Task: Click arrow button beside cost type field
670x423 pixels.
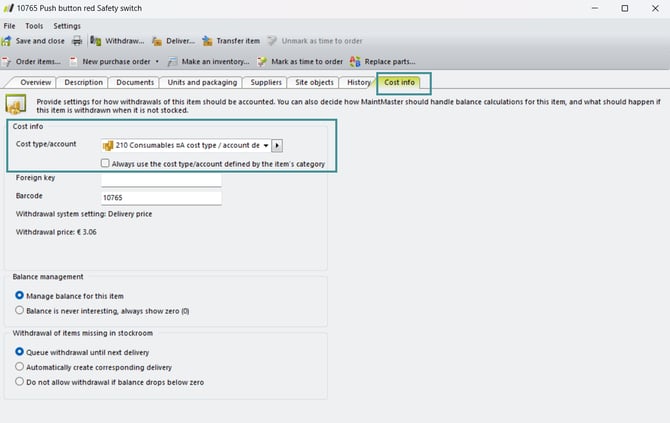Action: (278, 145)
